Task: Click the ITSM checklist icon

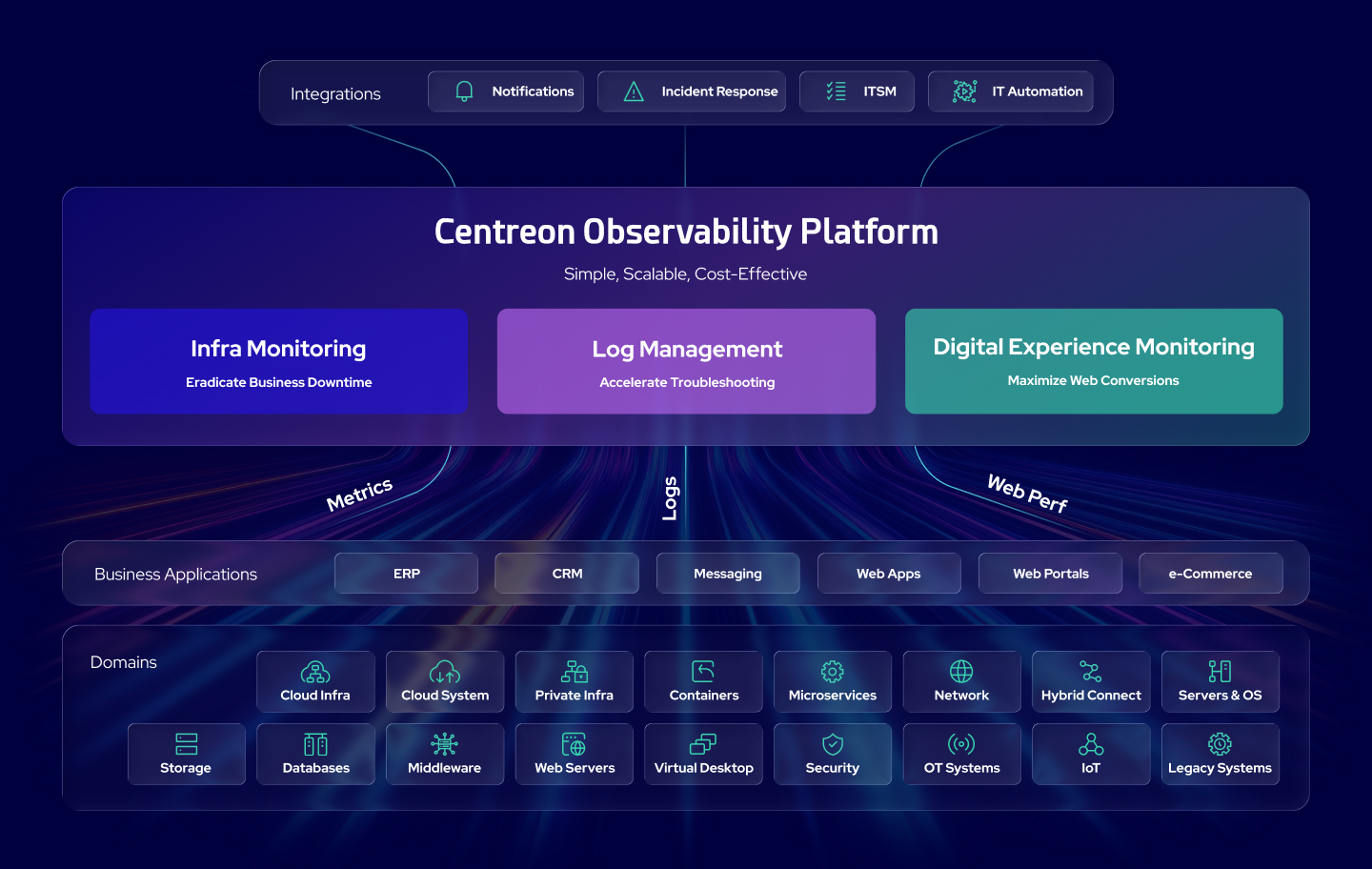Action: point(836,91)
